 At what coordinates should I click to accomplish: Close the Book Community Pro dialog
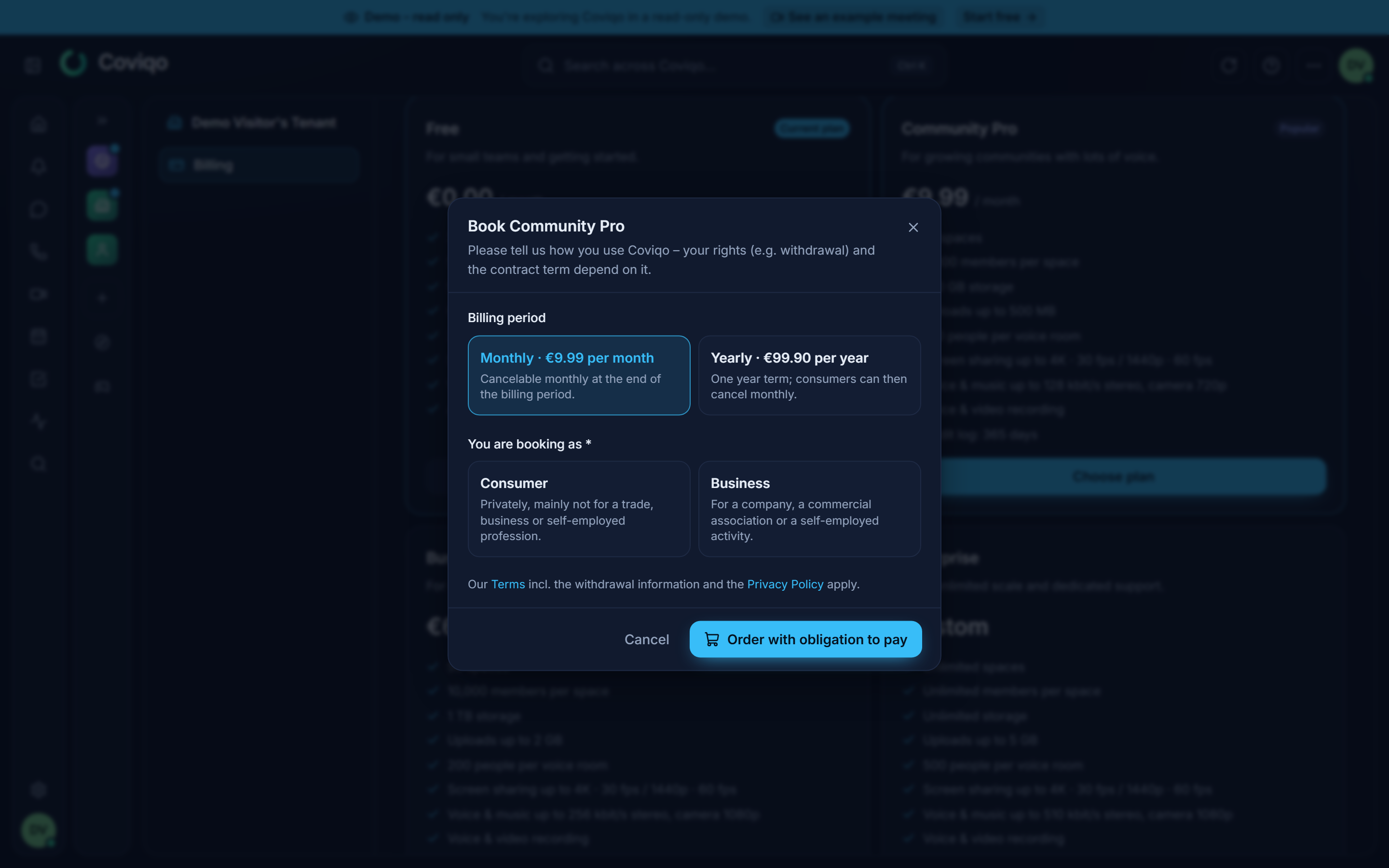913,227
